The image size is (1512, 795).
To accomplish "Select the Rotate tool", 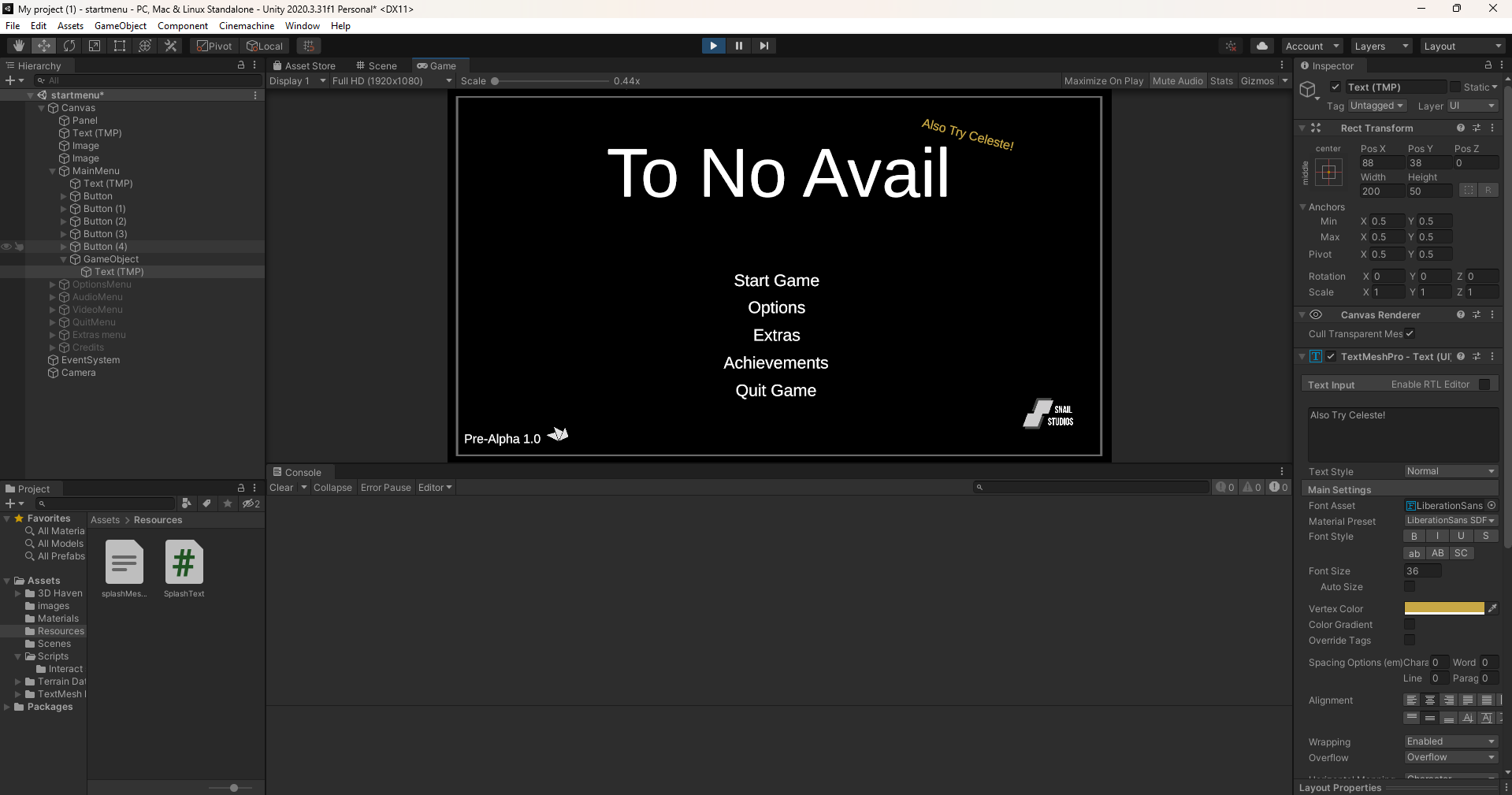I will (x=69, y=46).
